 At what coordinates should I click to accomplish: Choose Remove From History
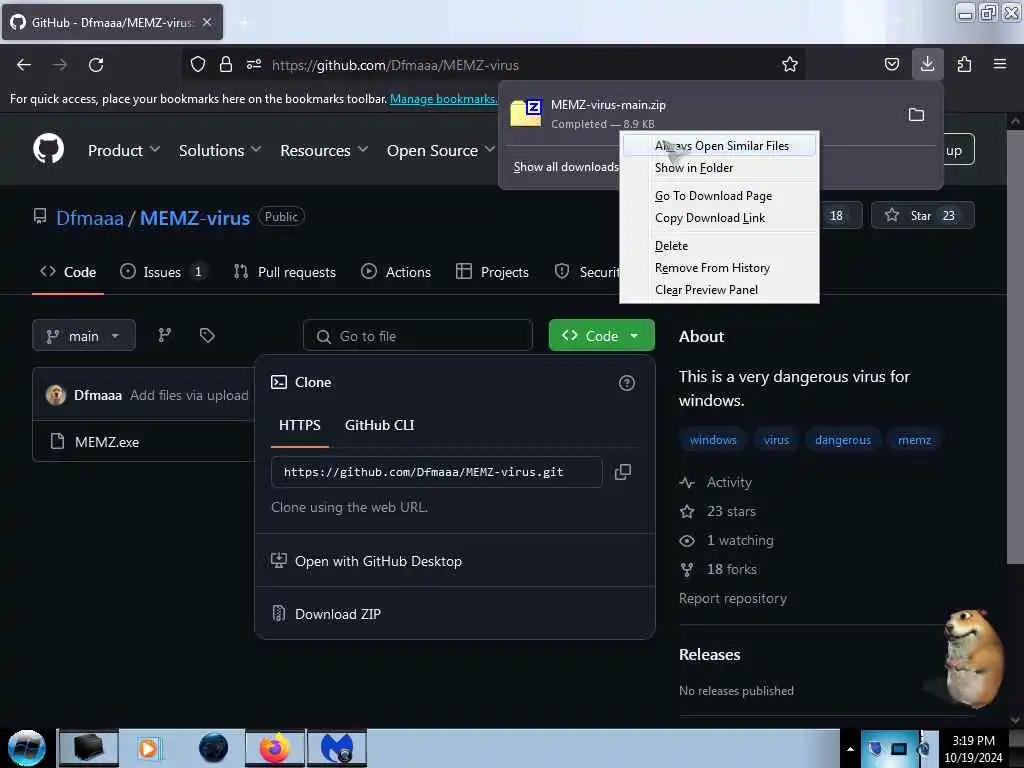(x=720, y=268)
